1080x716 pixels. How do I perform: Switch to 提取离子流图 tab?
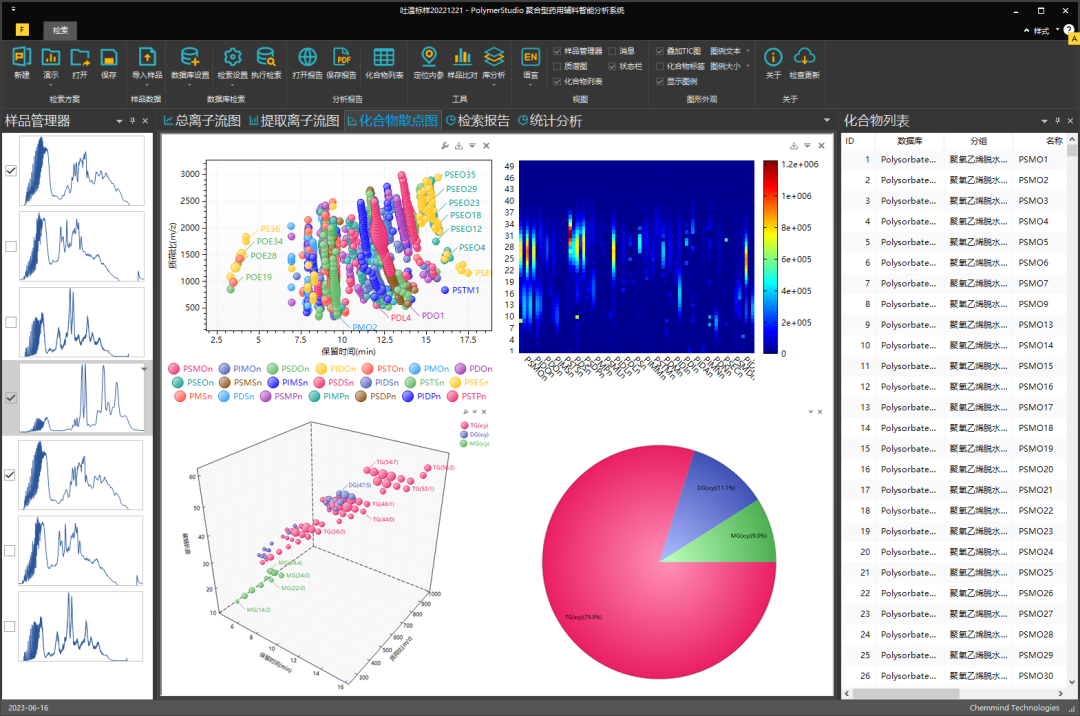click(x=294, y=120)
